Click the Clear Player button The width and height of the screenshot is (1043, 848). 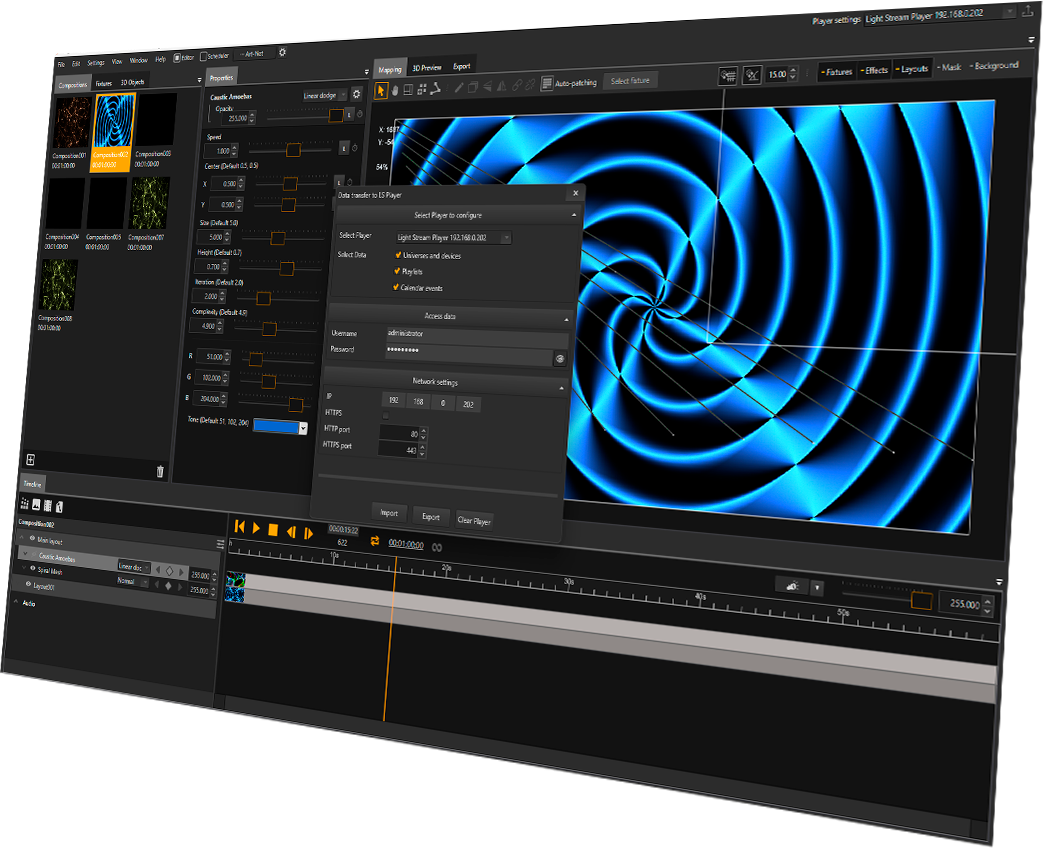click(474, 521)
